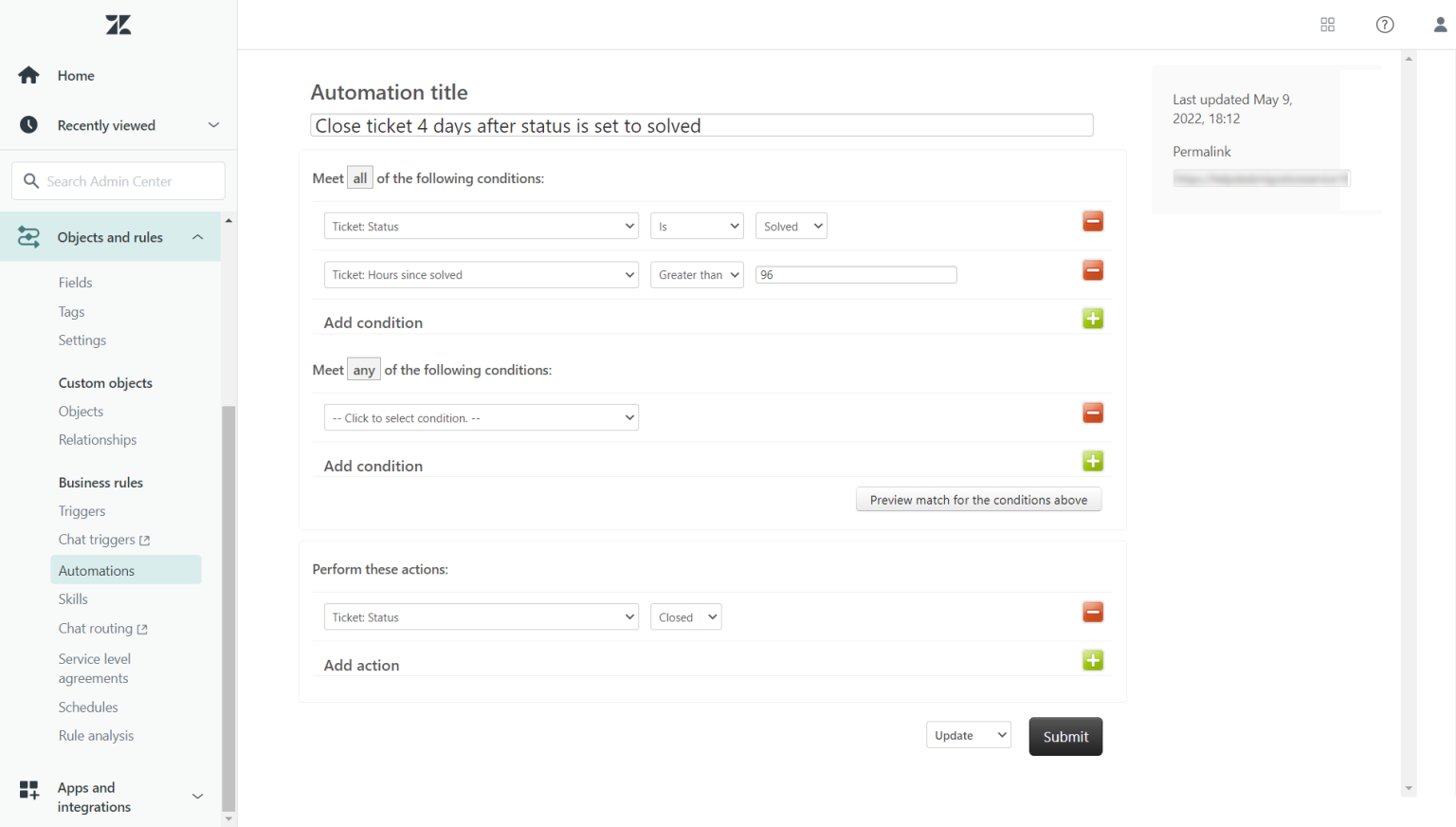Viewport: 1456px width, 827px height.
Task: Open the Zendesk products grid icon
Action: coord(1327,24)
